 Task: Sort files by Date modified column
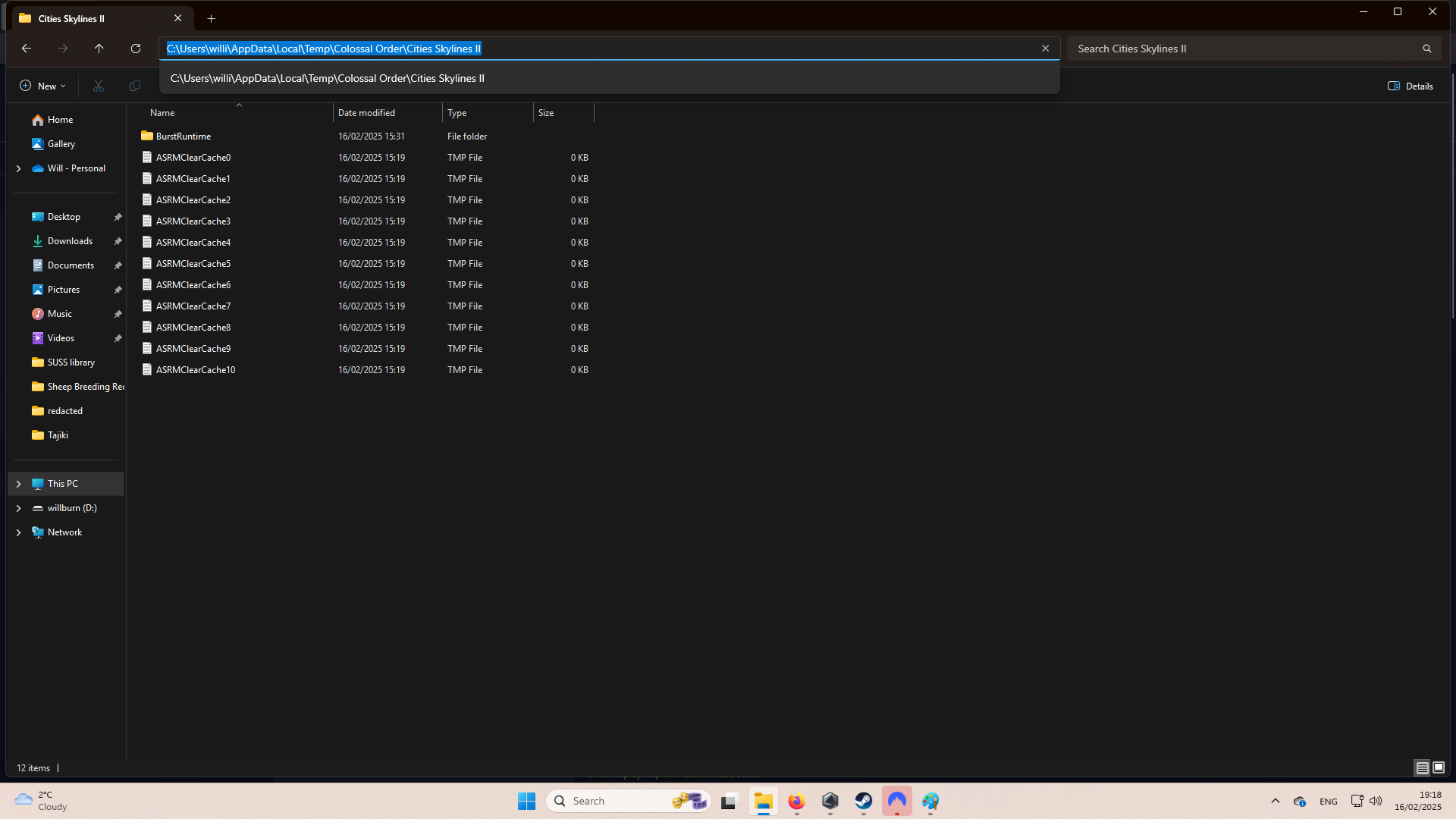[388, 113]
